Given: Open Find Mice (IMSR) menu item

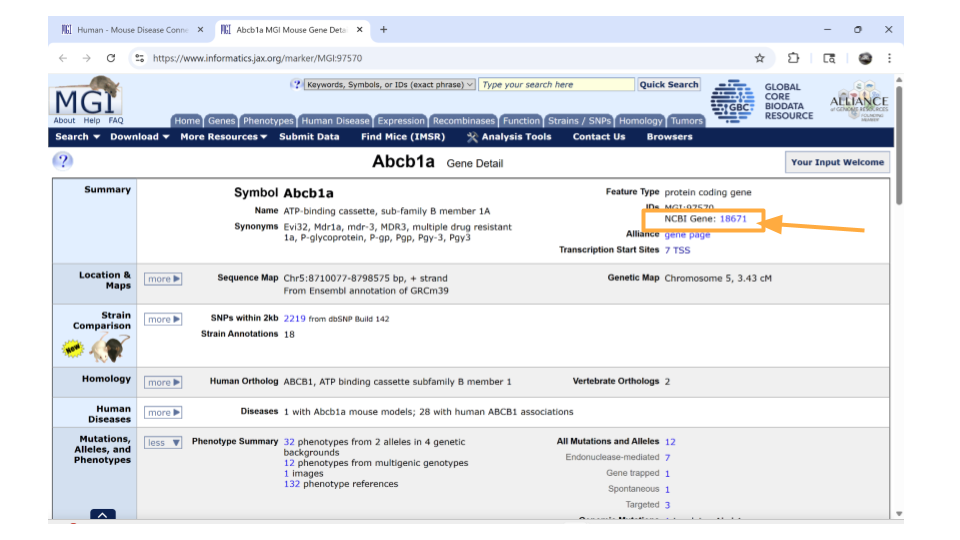Looking at the screenshot, I should [403, 137].
